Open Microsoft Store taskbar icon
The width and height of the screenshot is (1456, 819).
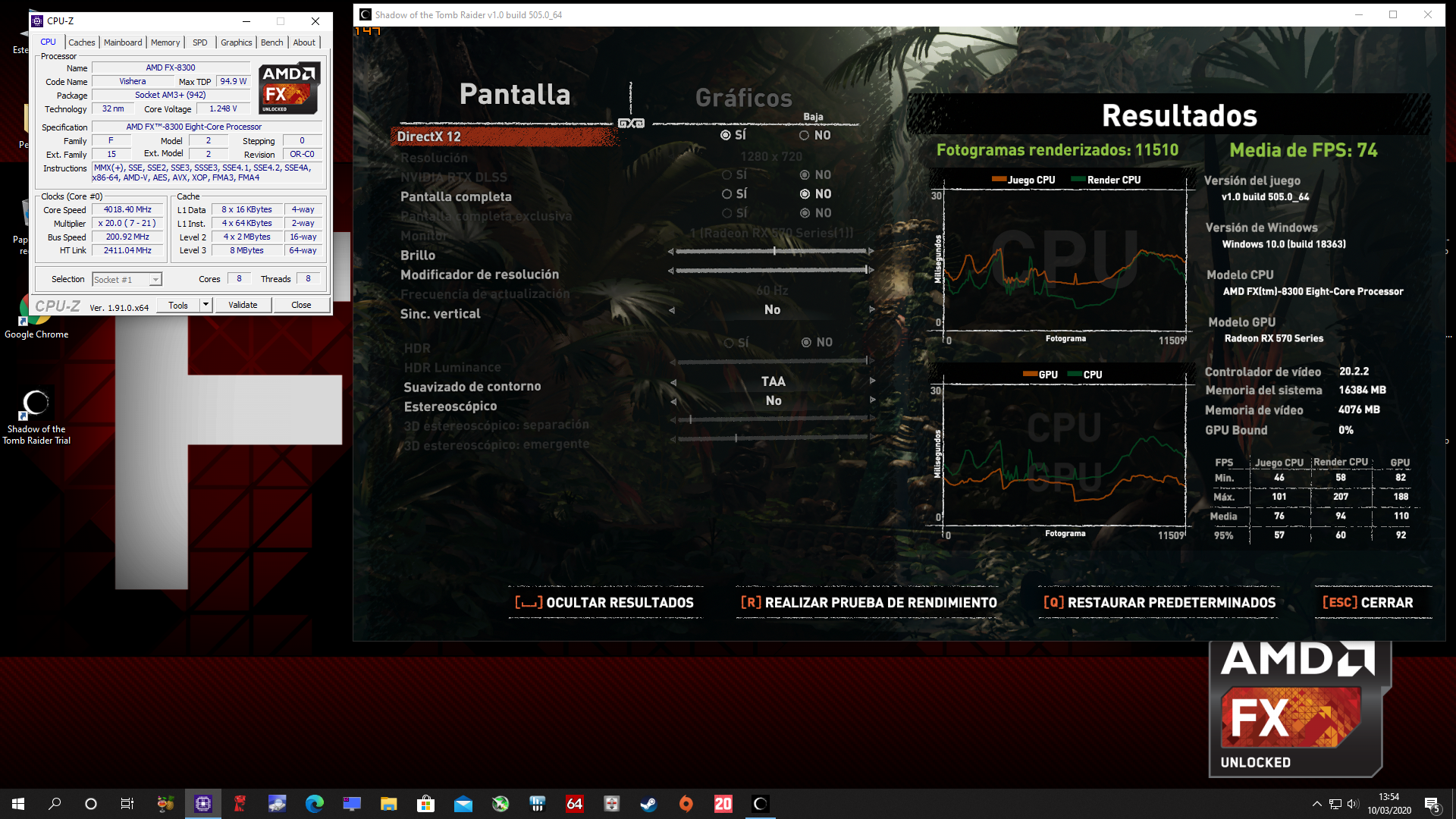pyautogui.click(x=425, y=804)
